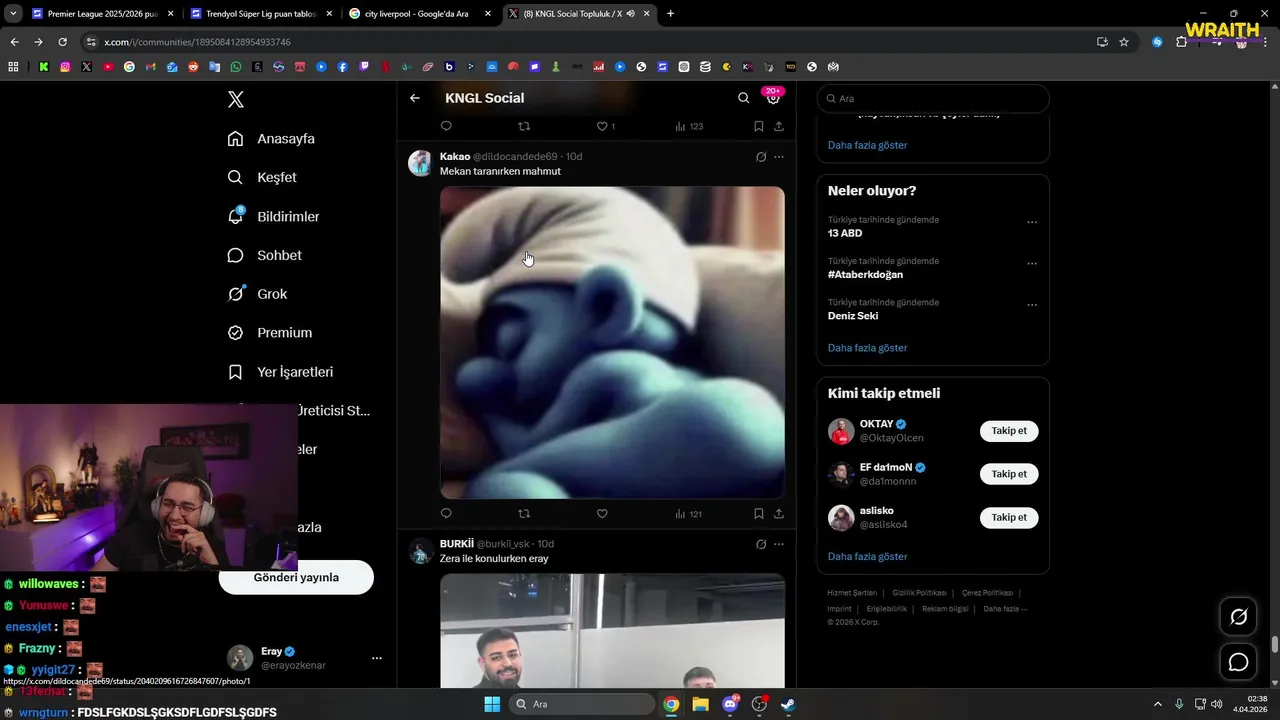Click the x.com address bar
Viewport: 1280px width, 720px height.
pyautogui.click(x=590, y=42)
